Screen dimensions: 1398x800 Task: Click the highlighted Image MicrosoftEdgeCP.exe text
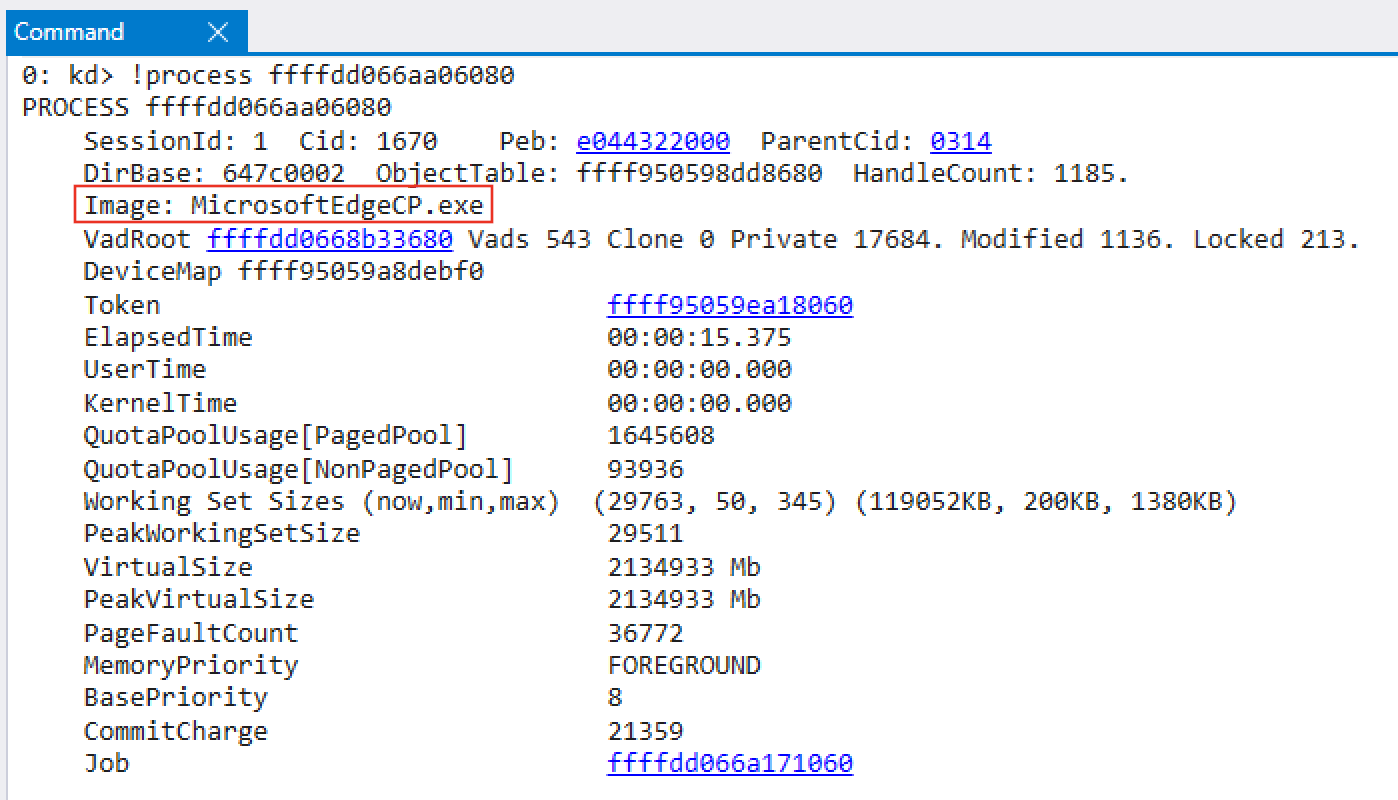coord(284,207)
